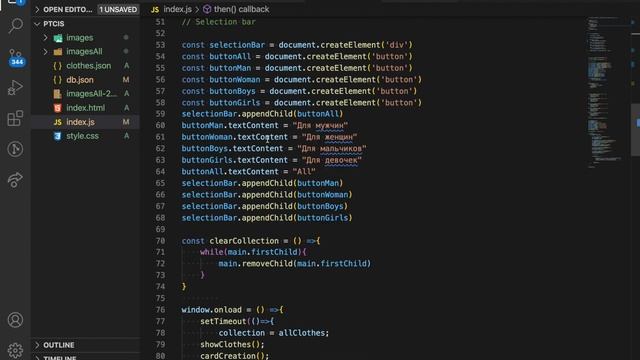
Task: Open the Live Share icon view
Action: [15, 180]
